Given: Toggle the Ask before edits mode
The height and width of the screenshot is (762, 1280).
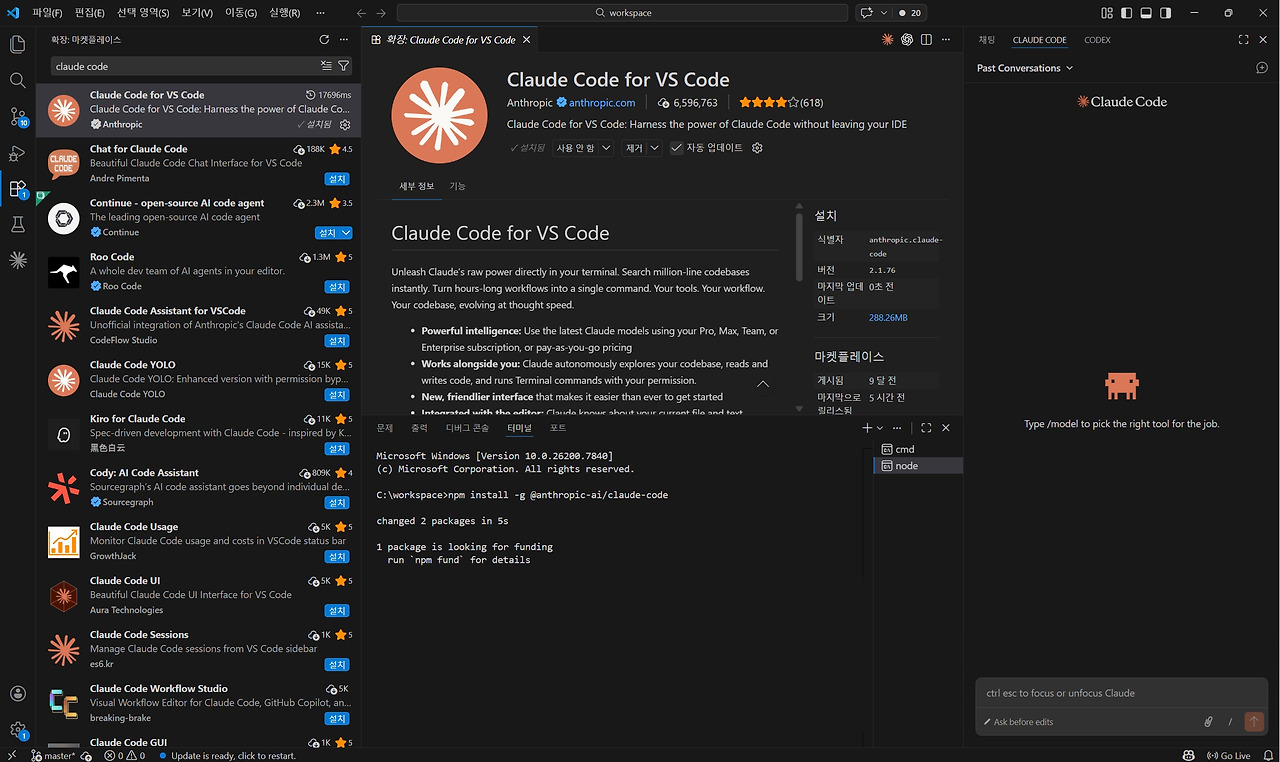Looking at the screenshot, I should point(1018,722).
